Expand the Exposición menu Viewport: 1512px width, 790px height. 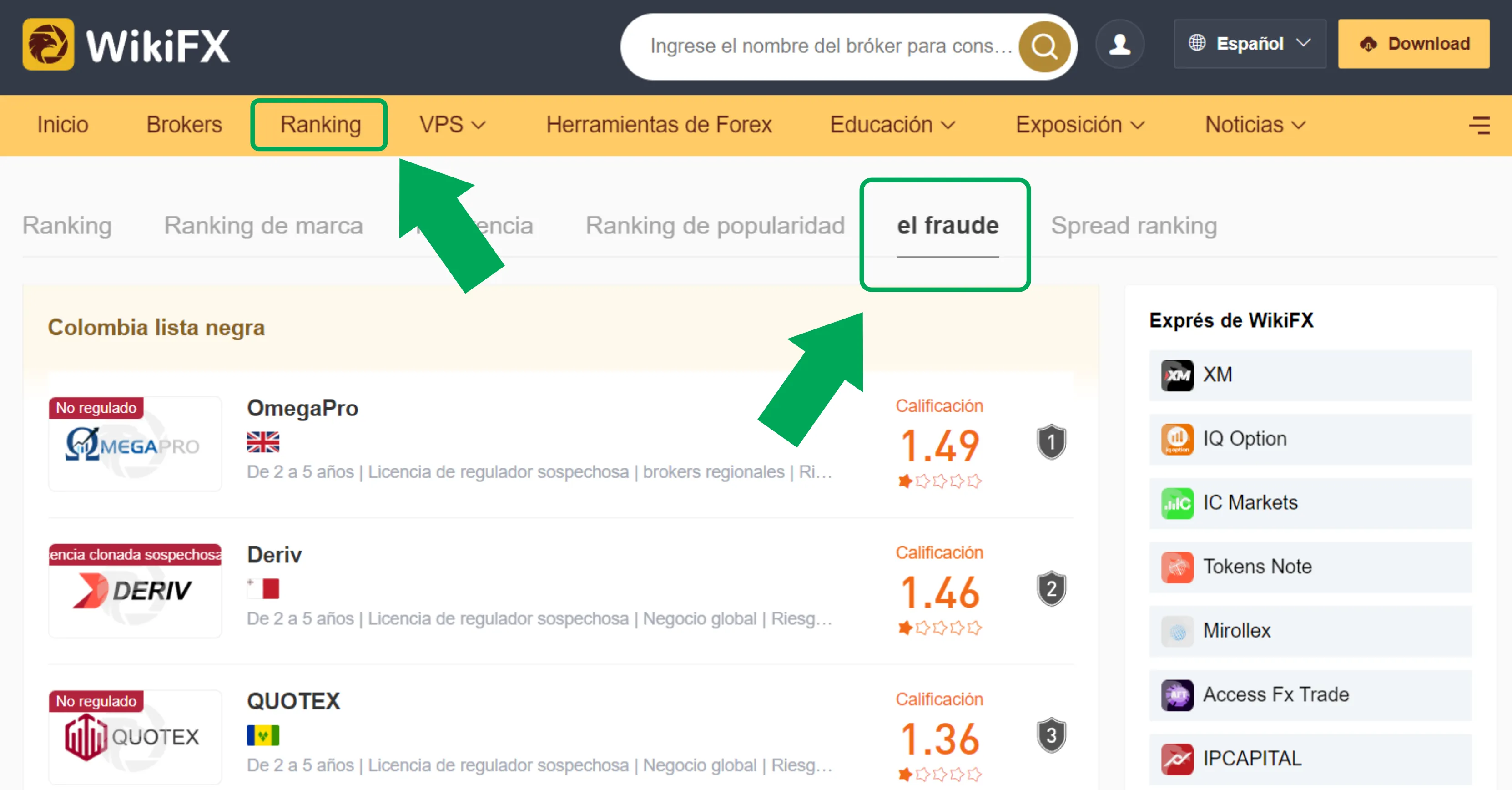1080,125
